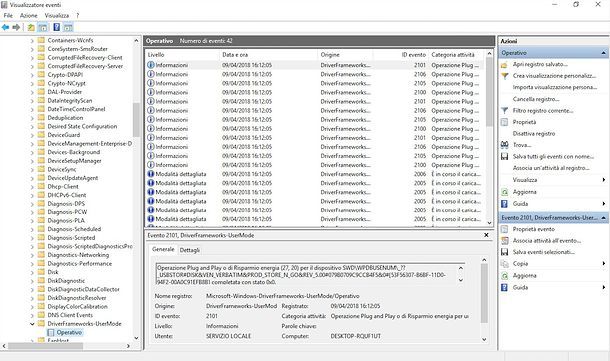
Task: Expand the Diagnosis-DPS tree node
Action: 32,204
